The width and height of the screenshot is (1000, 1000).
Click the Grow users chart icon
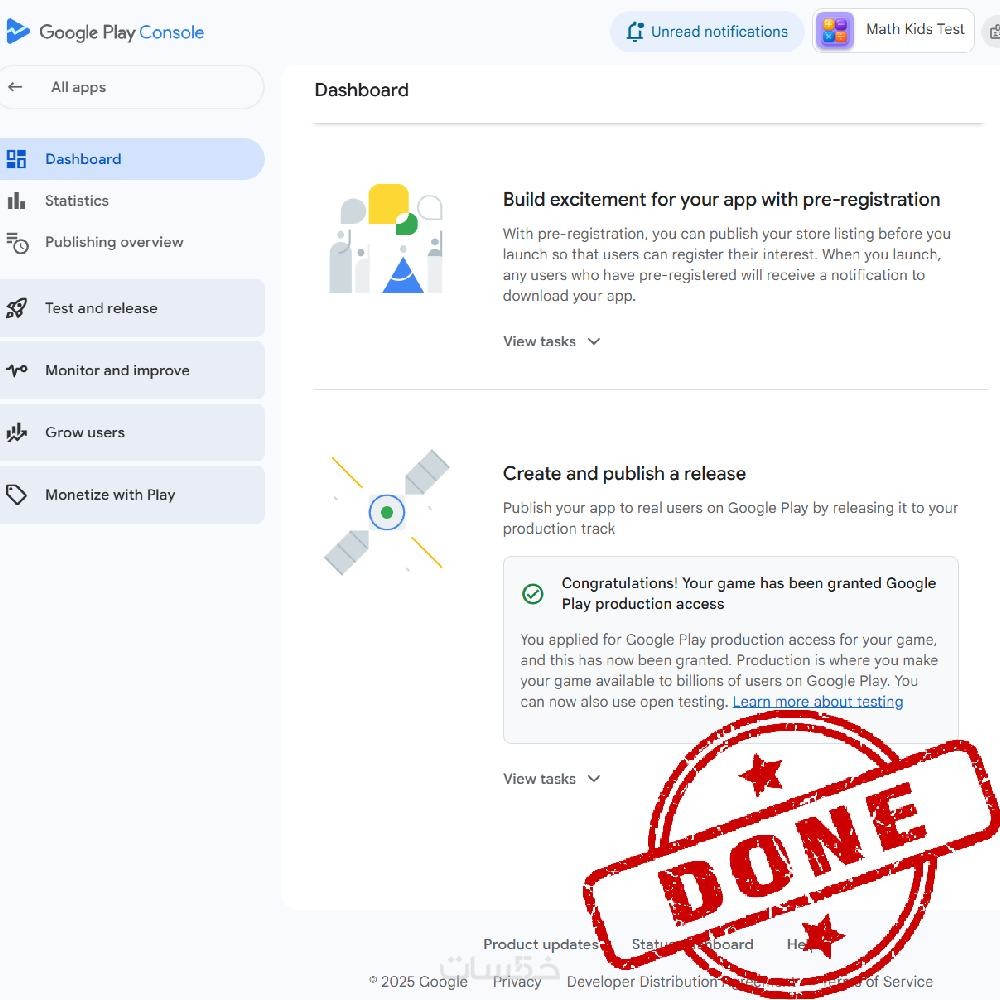click(17, 432)
